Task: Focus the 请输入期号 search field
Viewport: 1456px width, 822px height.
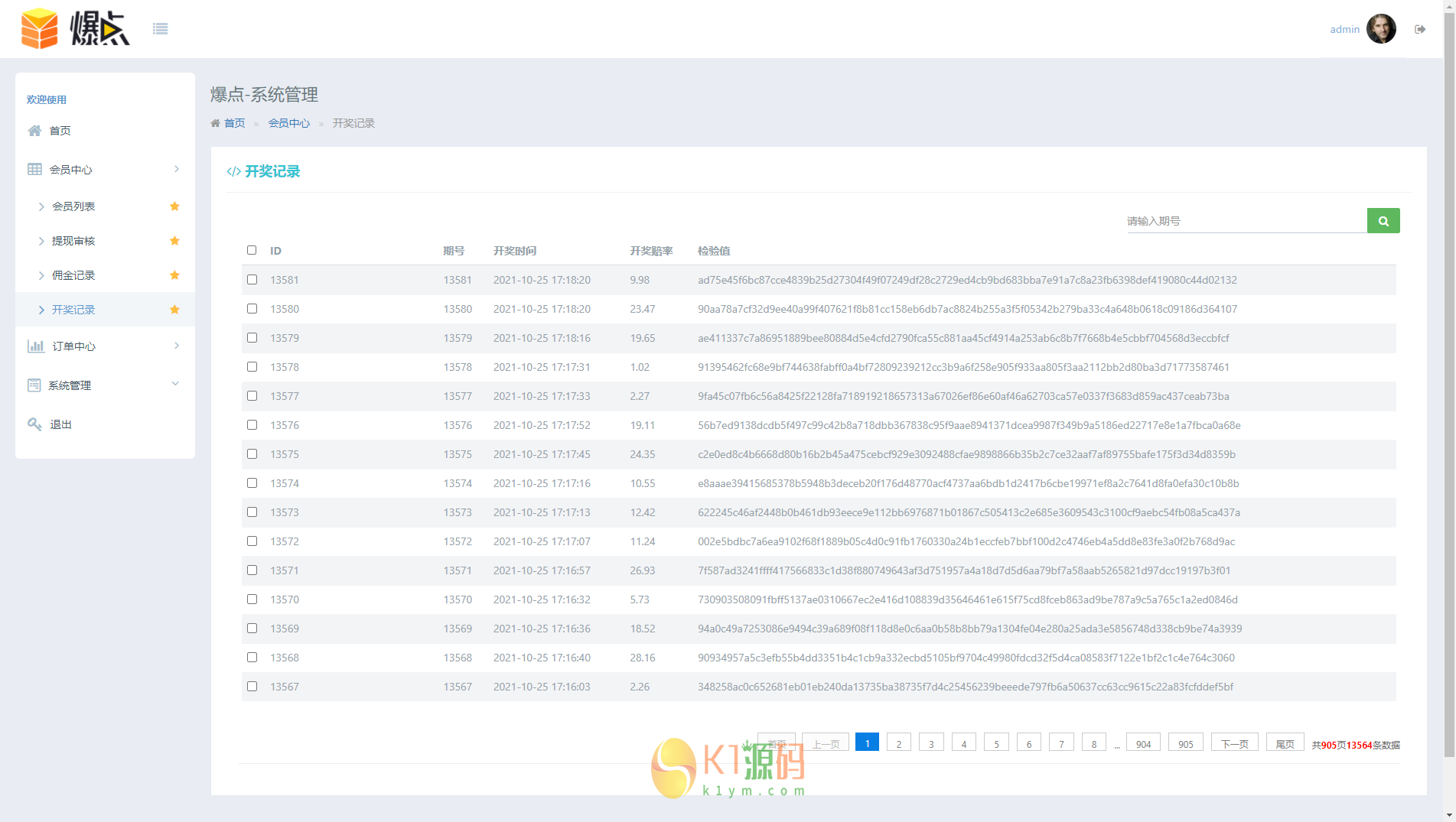Action: click(1247, 221)
